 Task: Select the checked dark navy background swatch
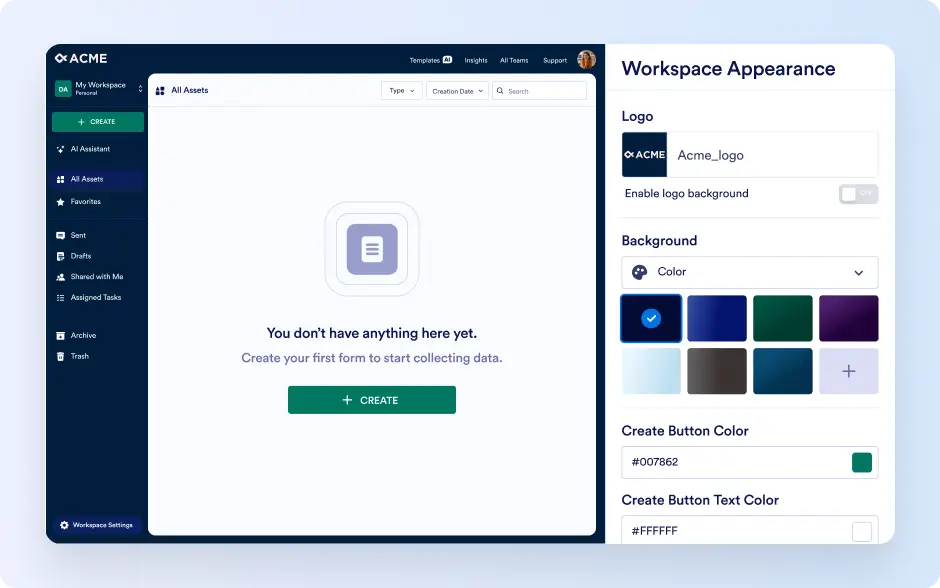651,318
